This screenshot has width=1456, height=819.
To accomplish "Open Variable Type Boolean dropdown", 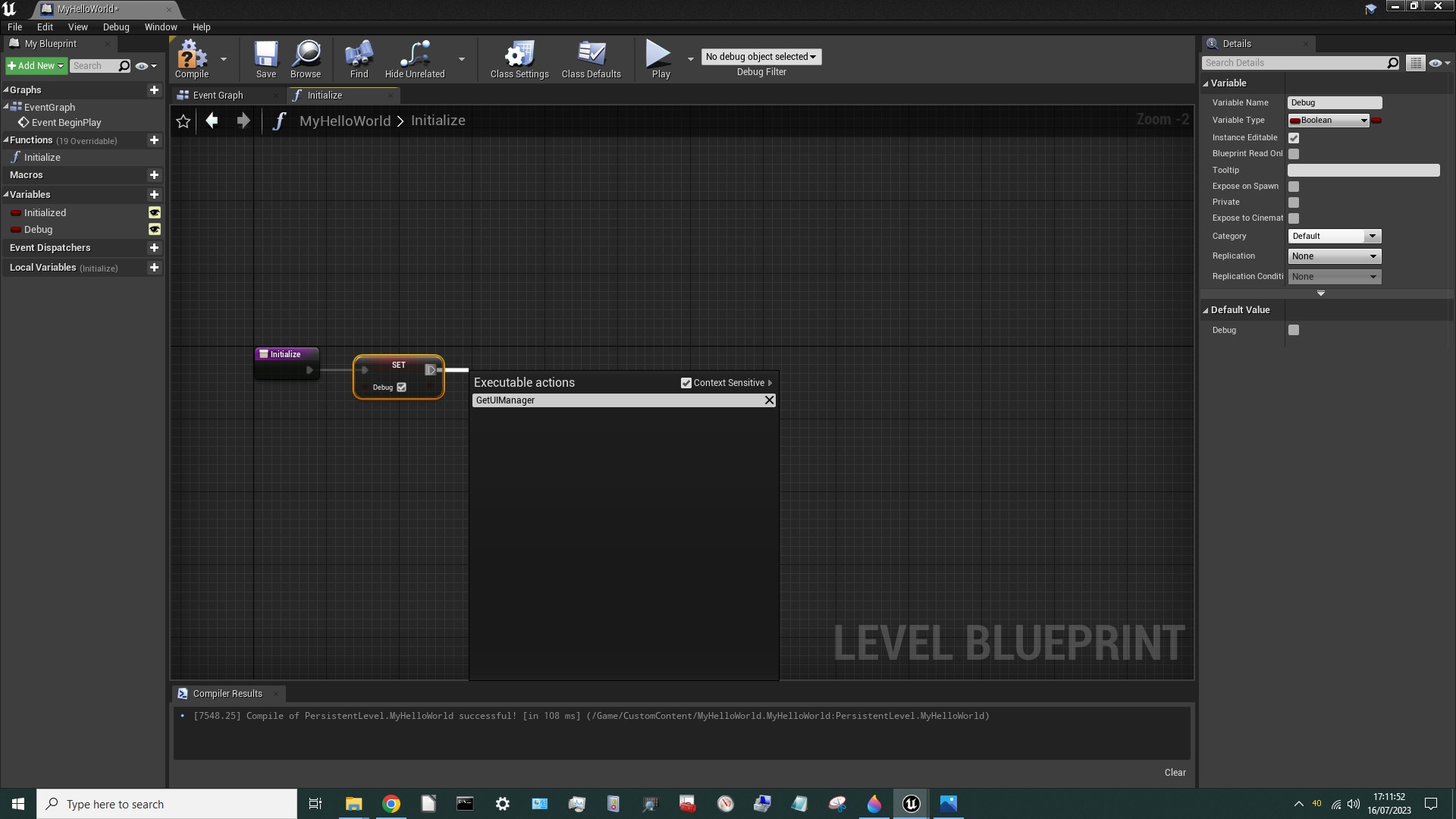I will coord(1329,121).
